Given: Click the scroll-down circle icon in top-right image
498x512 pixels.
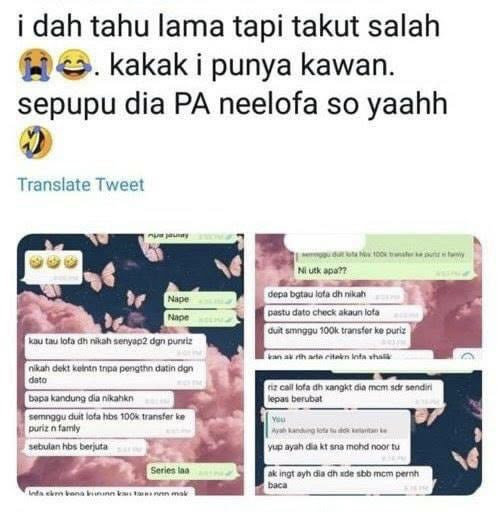Looking at the screenshot, I should 467,356.
